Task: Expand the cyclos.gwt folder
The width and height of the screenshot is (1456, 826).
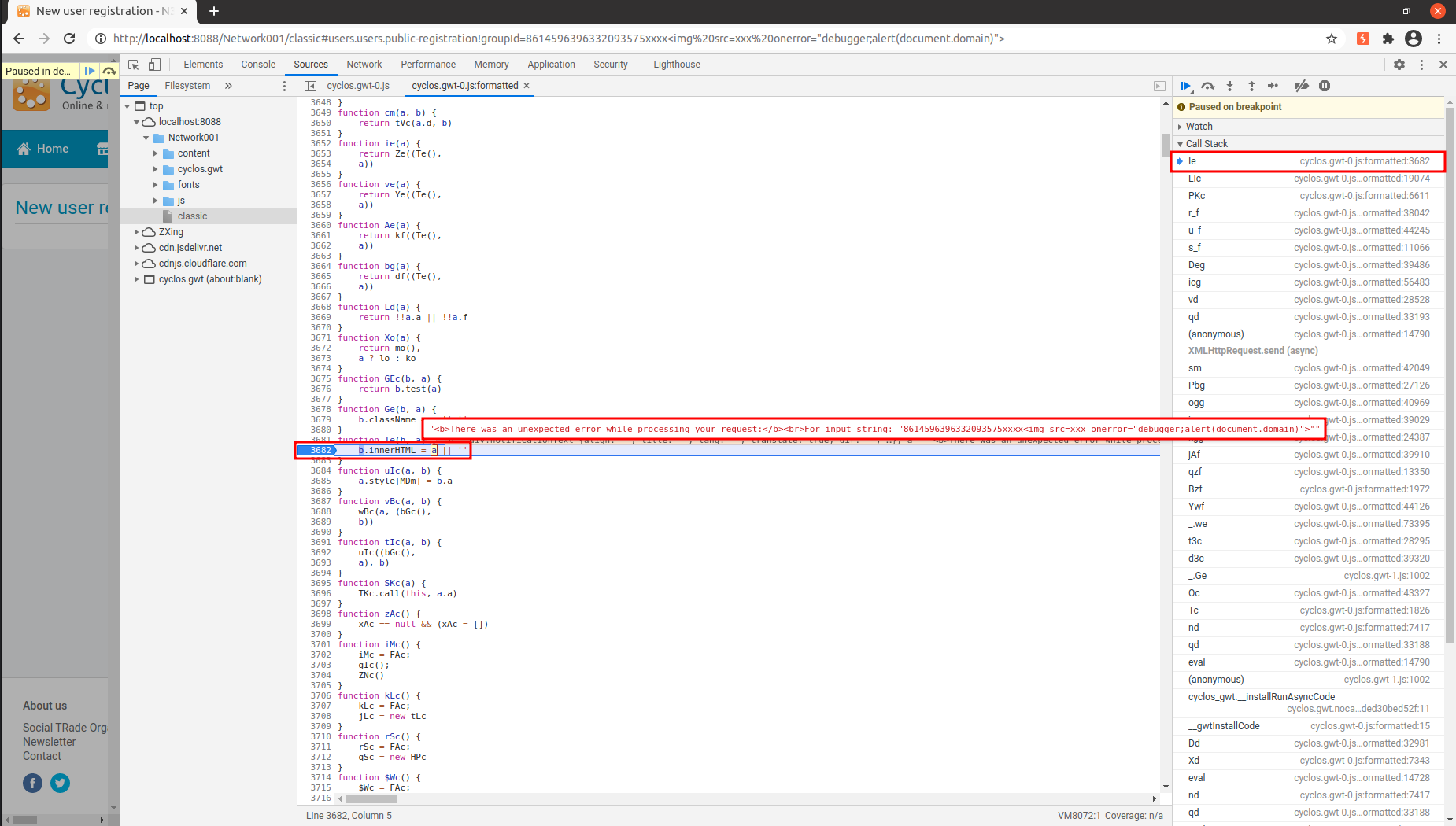Action: pyautogui.click(x=156, y=169)
